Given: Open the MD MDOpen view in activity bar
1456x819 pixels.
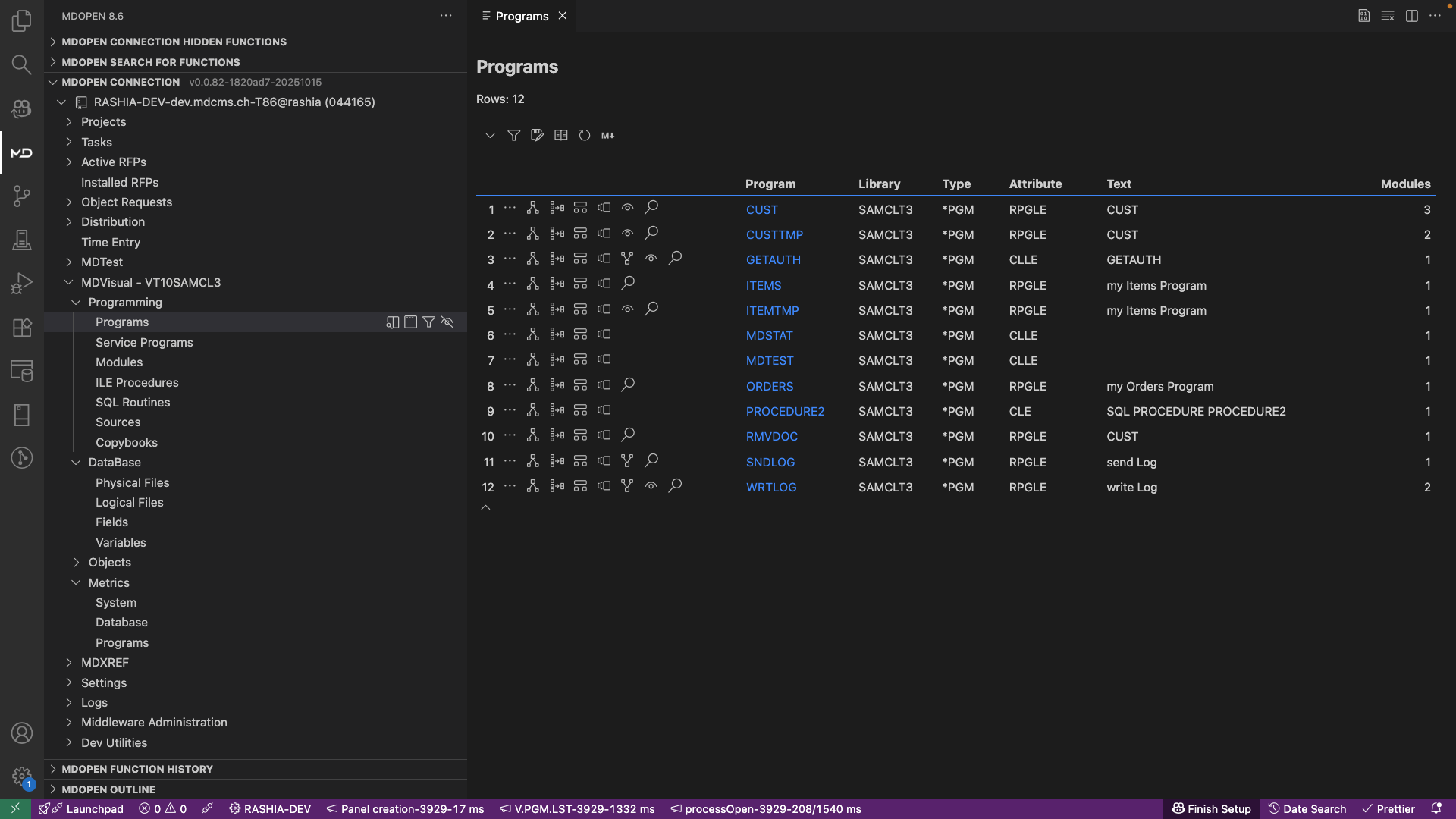Looking at the screenshot, I should point(21,153).
